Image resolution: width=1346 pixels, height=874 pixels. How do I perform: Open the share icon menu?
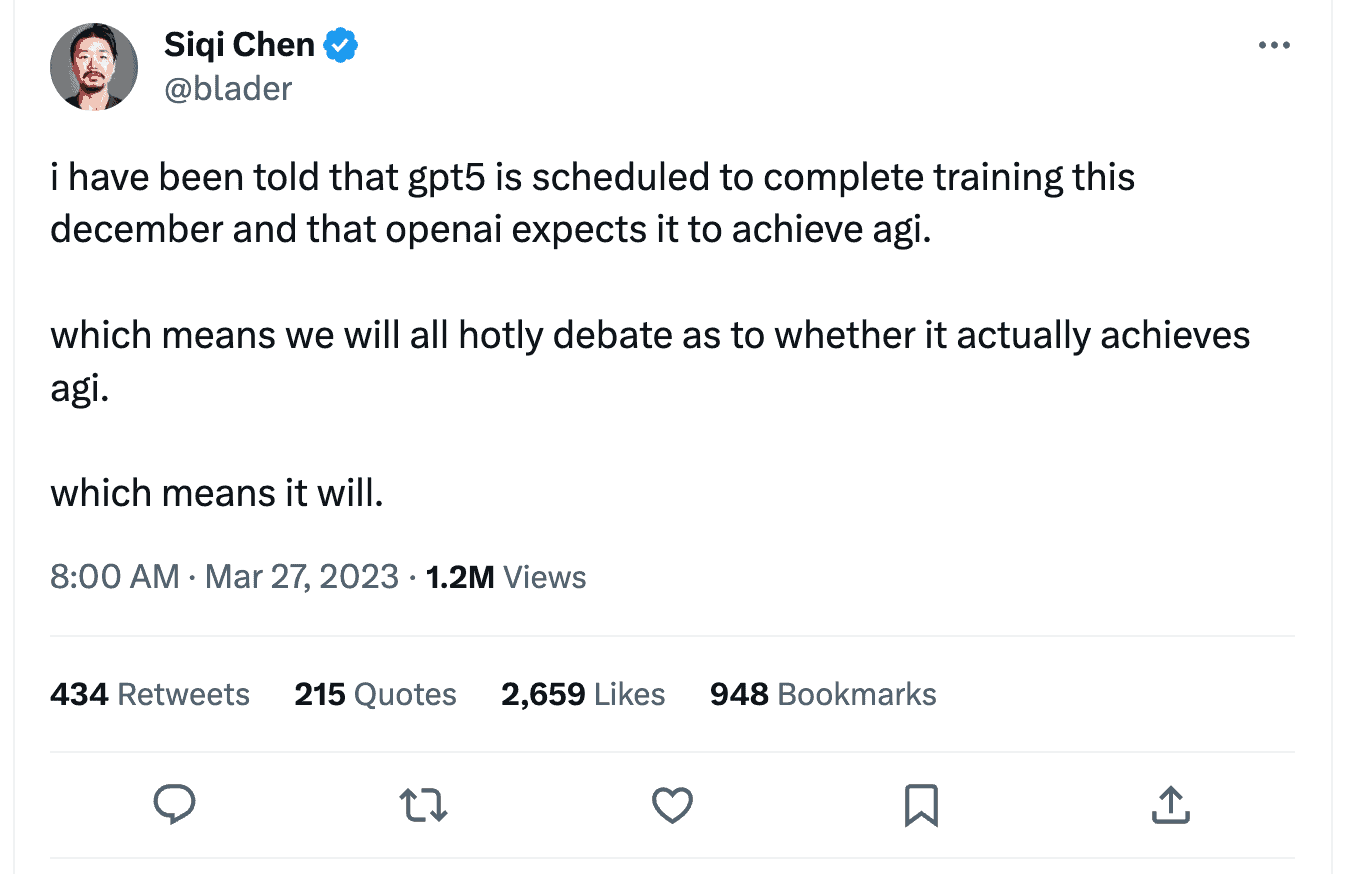[x=1170, y=804]
